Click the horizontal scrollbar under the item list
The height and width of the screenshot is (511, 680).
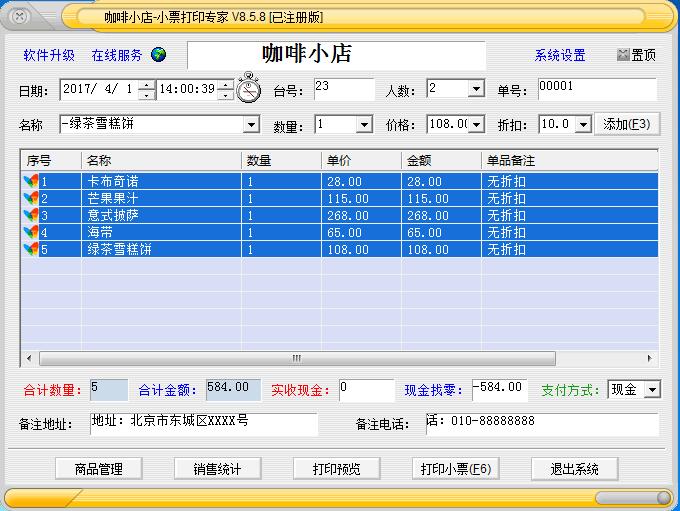pos(296,358)
